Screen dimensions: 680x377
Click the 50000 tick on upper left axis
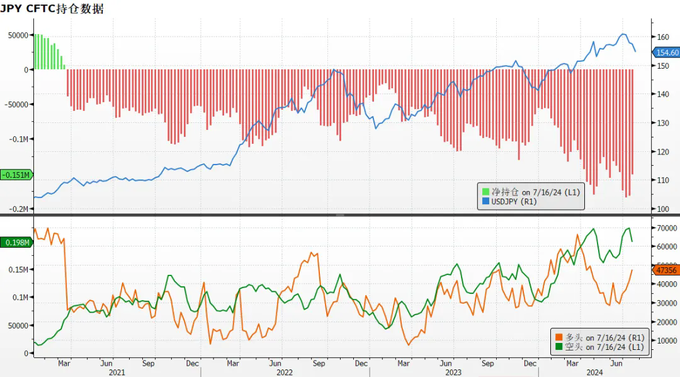(x=18, y=35)
